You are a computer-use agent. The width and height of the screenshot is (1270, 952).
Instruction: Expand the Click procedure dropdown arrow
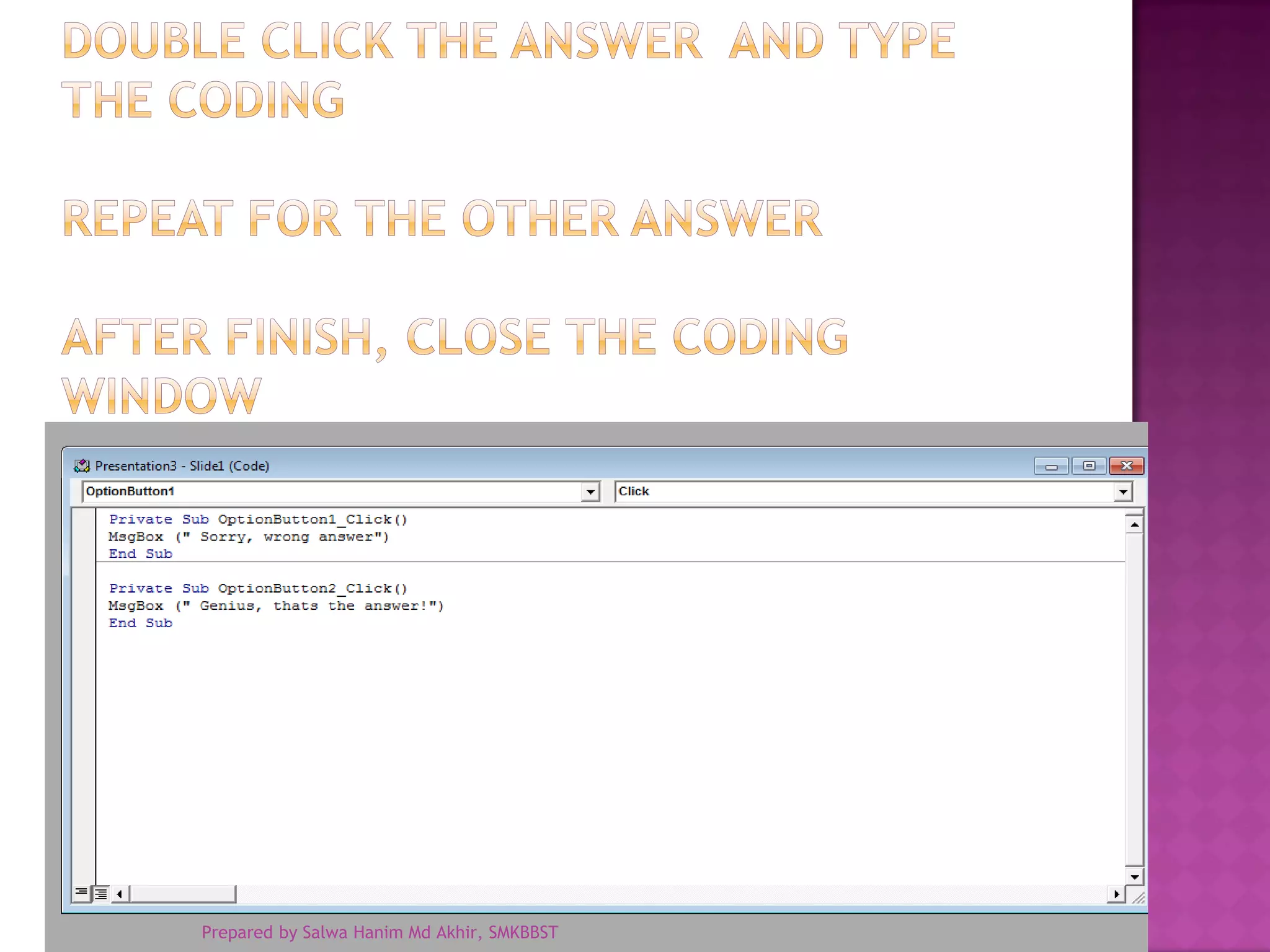click(1123, 492)
